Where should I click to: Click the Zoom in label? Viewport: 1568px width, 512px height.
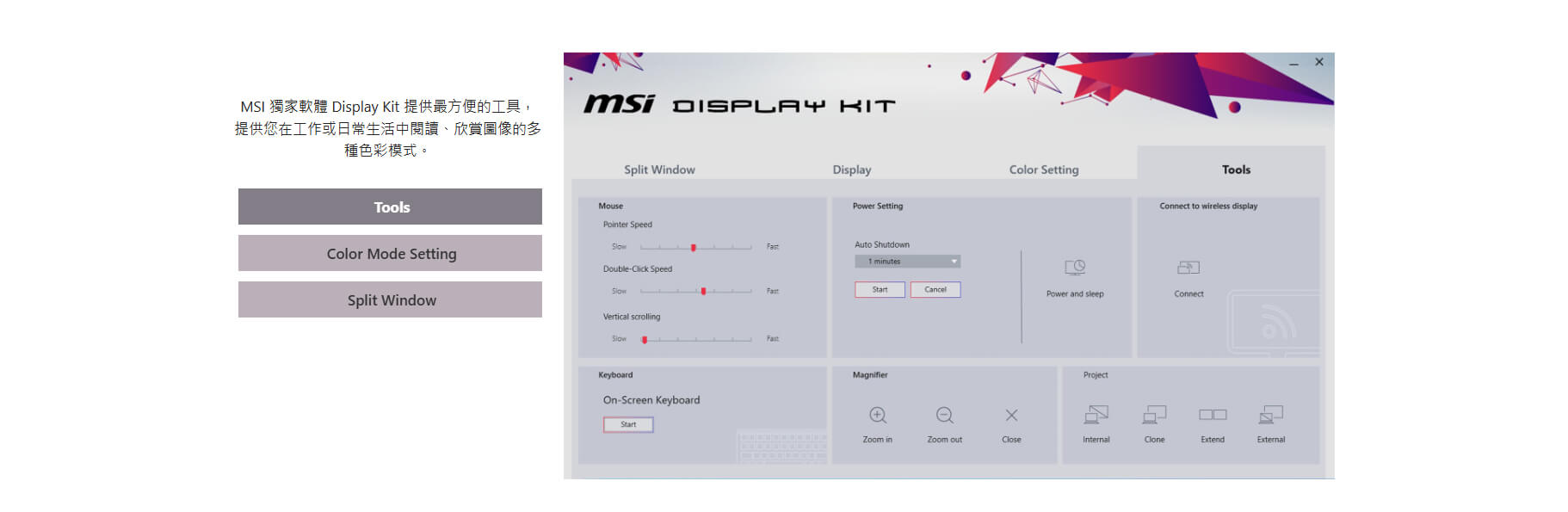(x=878, y=440)
